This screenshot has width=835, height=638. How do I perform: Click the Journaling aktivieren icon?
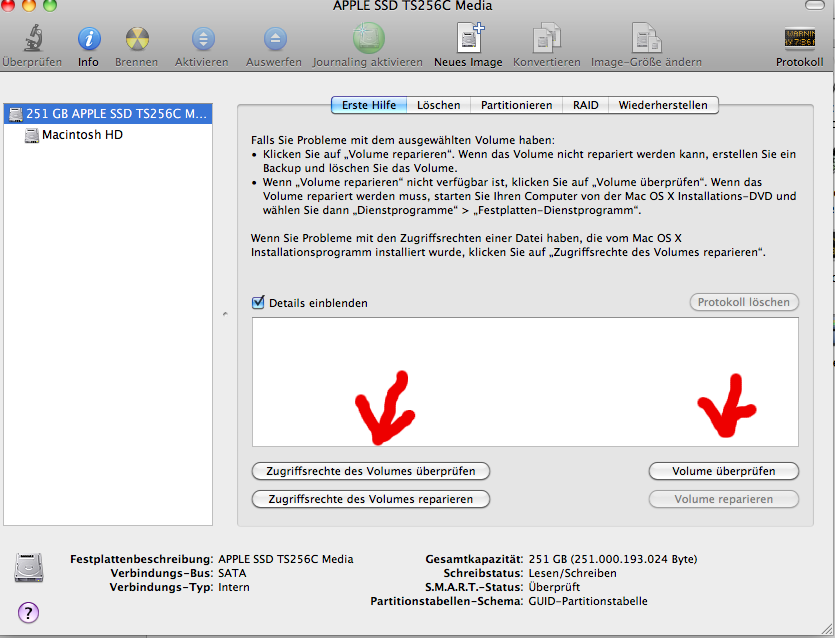368,38
